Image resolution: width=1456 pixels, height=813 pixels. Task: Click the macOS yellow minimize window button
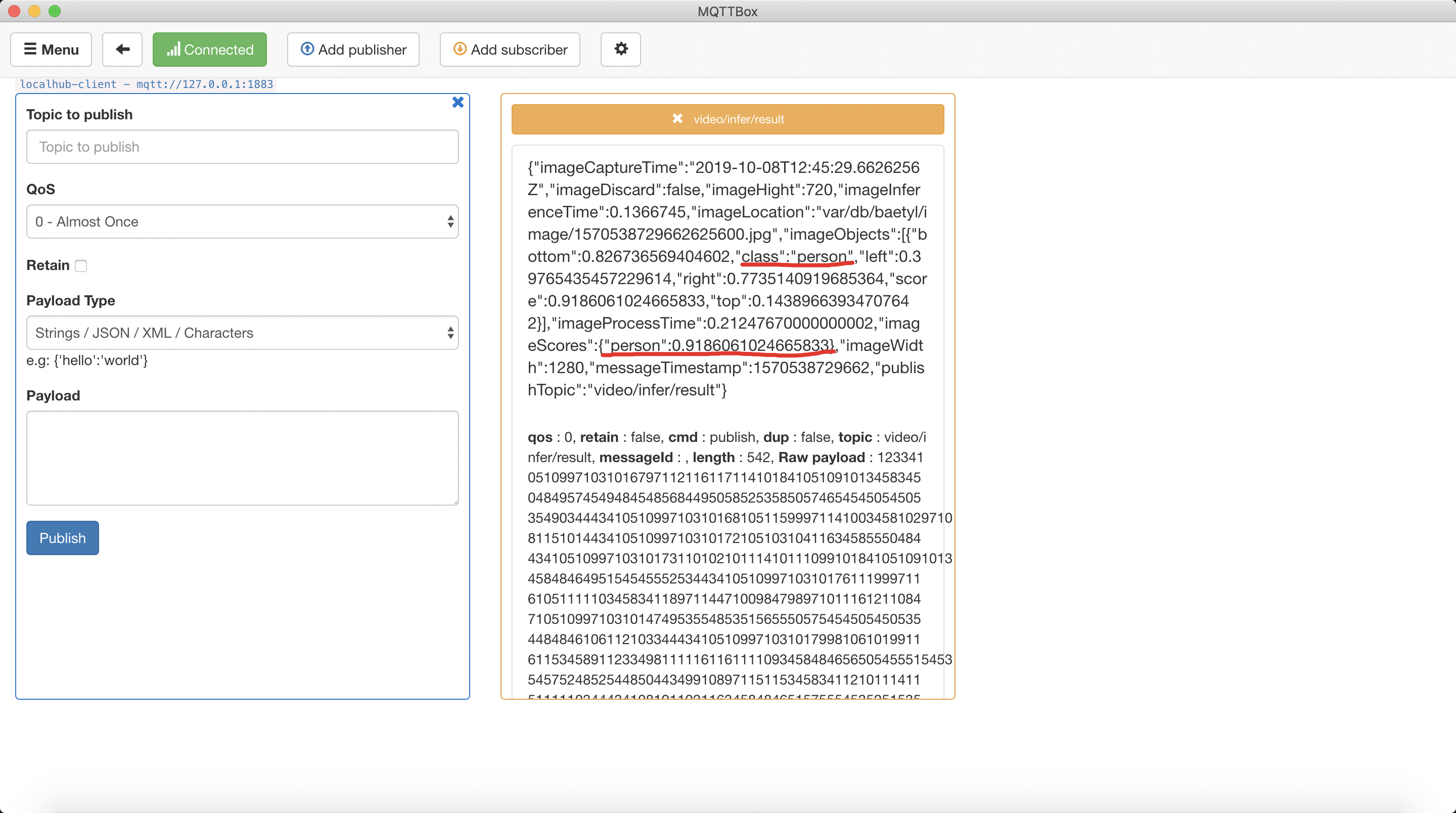tap(34, 11)
